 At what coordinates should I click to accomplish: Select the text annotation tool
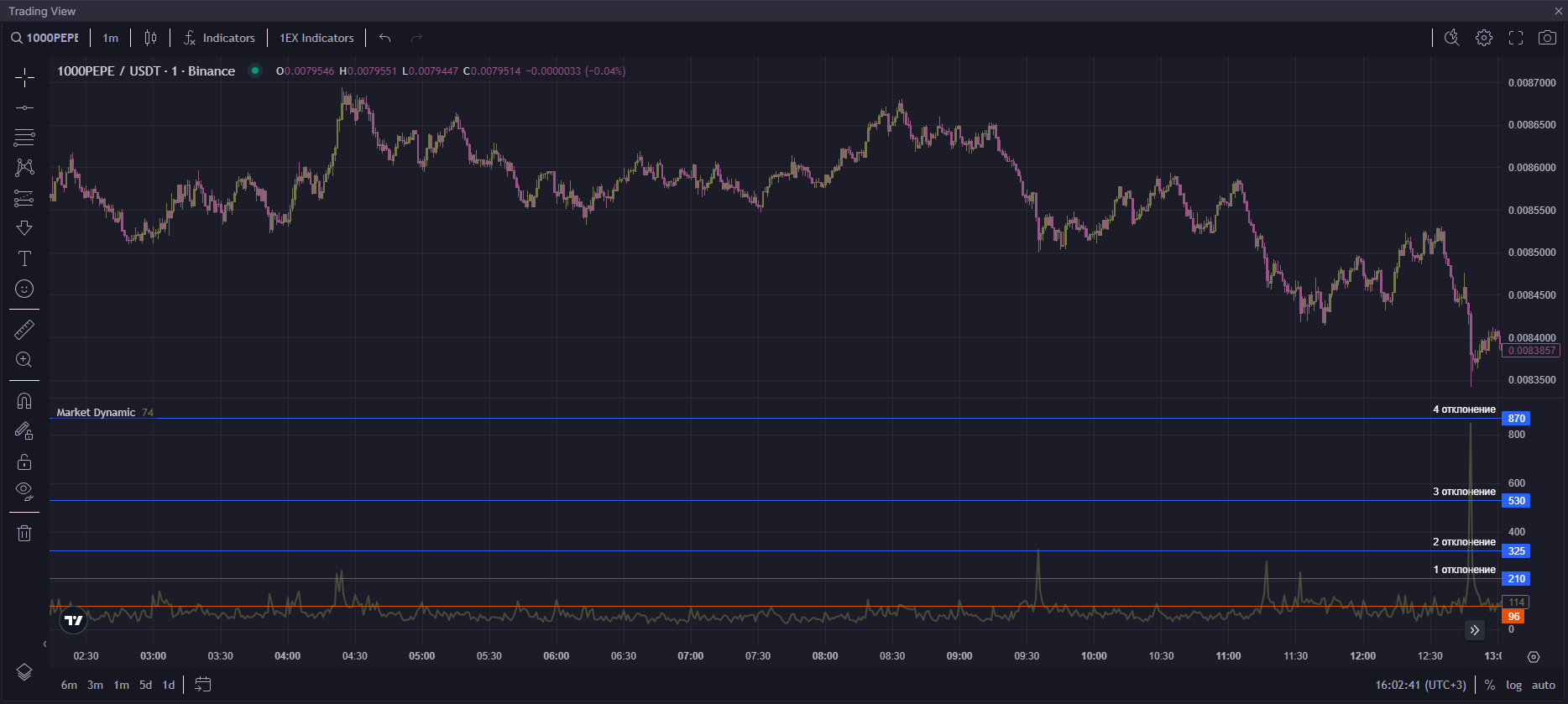pos(24,258)
